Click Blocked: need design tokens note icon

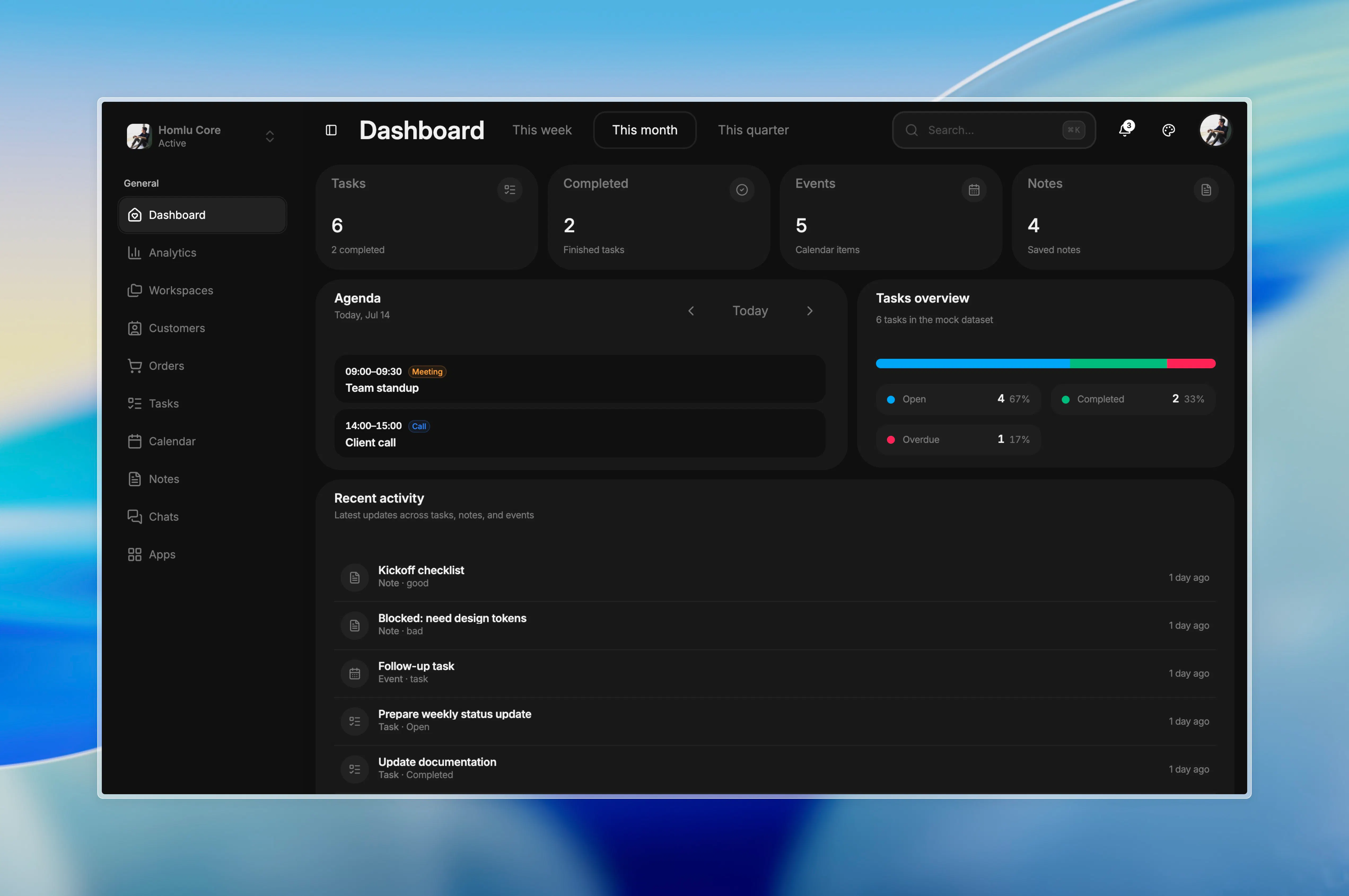coord(354,626)
